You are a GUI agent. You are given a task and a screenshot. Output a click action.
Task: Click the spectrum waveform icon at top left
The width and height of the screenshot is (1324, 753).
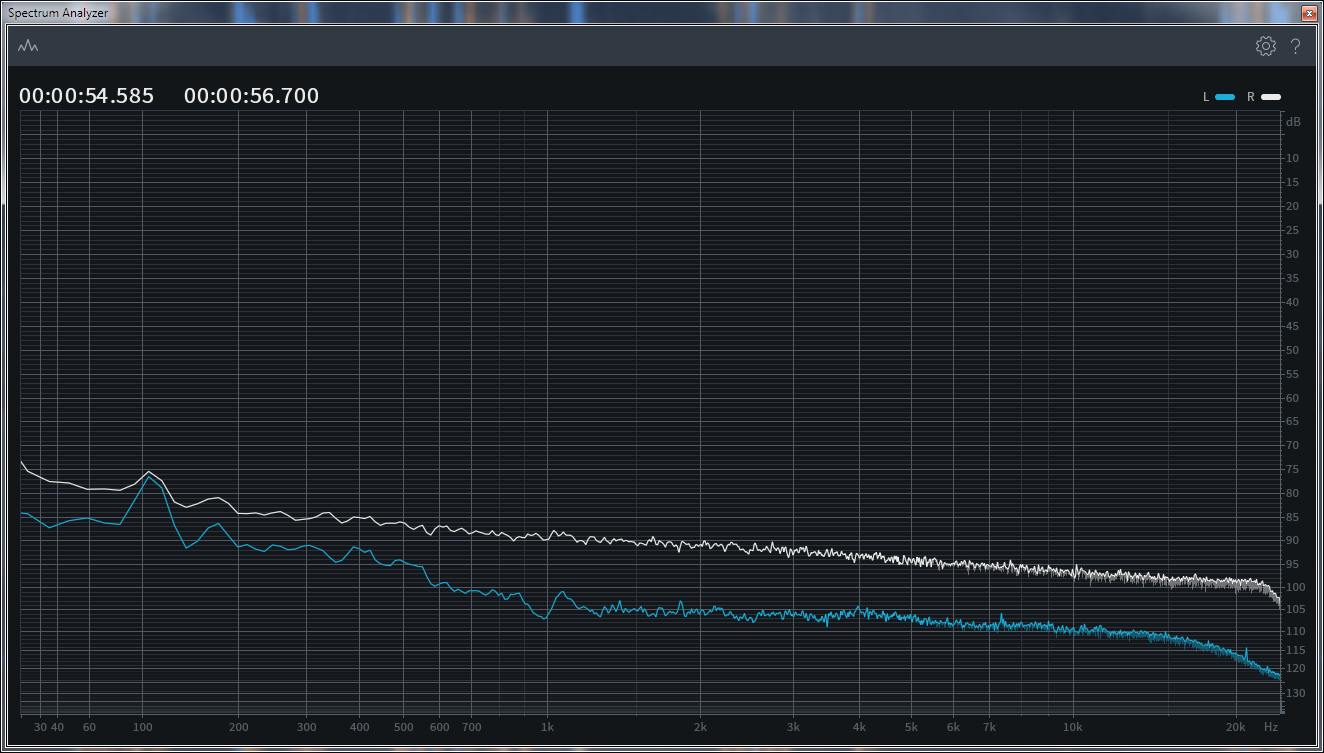point(28,46)
